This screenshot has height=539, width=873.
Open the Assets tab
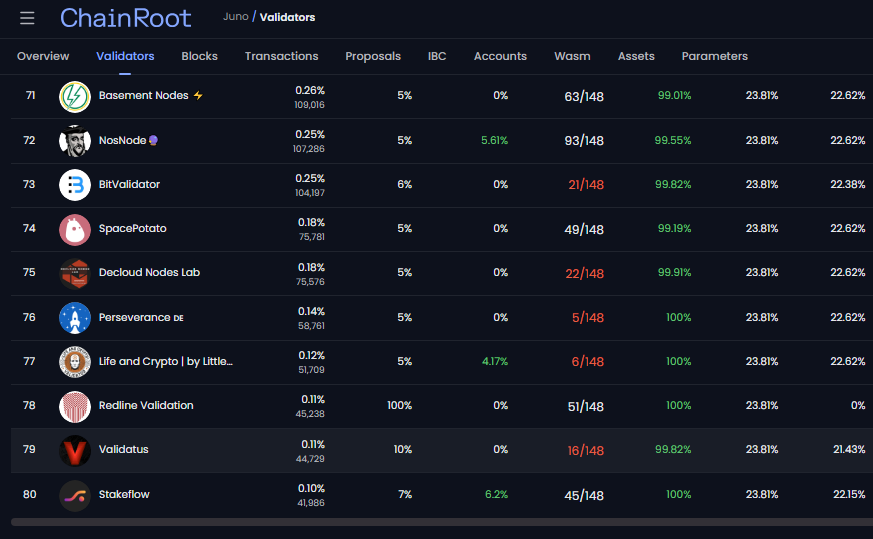tap(636, 56)
